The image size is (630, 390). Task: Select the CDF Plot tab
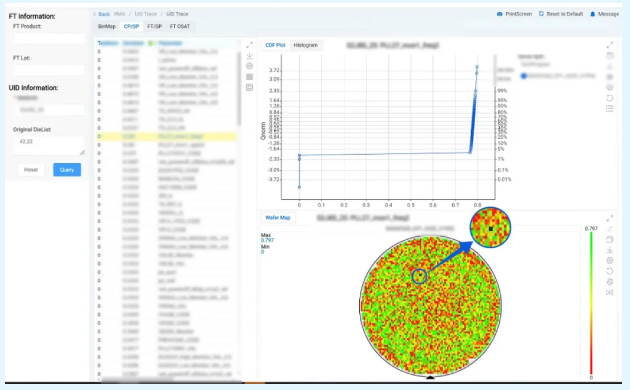[275, 45]
